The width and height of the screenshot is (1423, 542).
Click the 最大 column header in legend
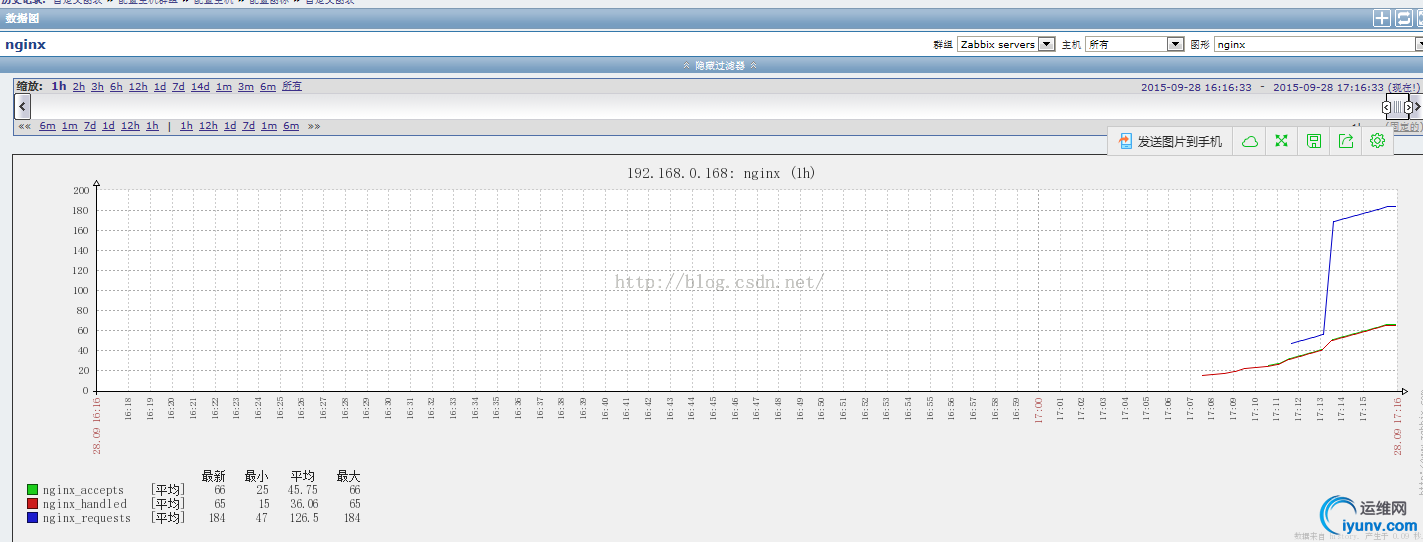(x=348, y=476)
